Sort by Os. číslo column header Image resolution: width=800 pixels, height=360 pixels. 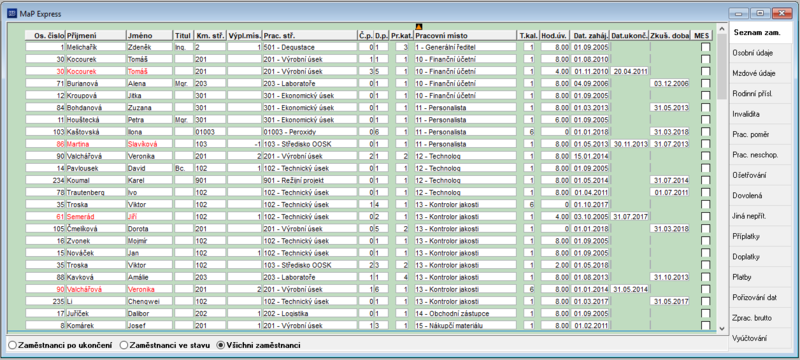pos(45,36)
